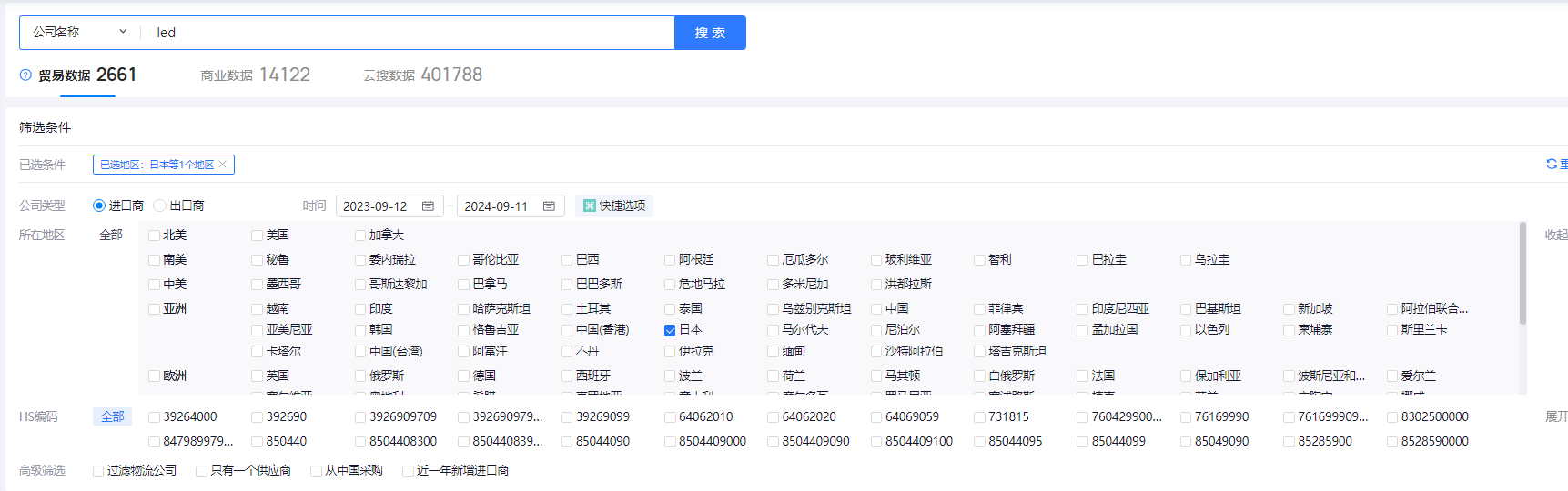Viewport: 1568px width, 491px height.
Task: Open the 快捷选项 quick options
Action: tap(614, 206)
